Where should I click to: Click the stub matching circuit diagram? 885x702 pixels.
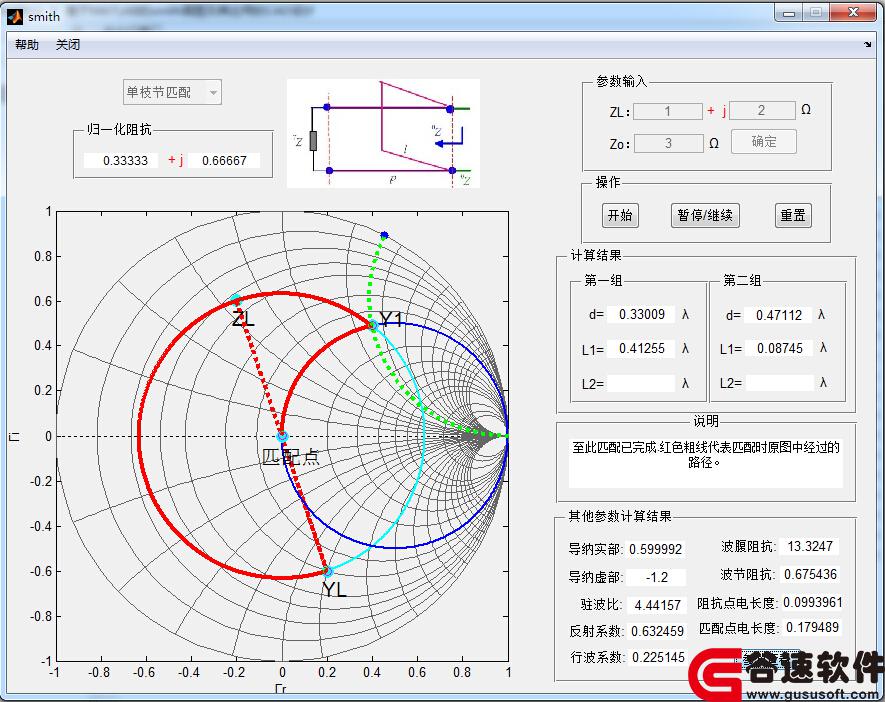pyautogui.click(x=383, y=133)
